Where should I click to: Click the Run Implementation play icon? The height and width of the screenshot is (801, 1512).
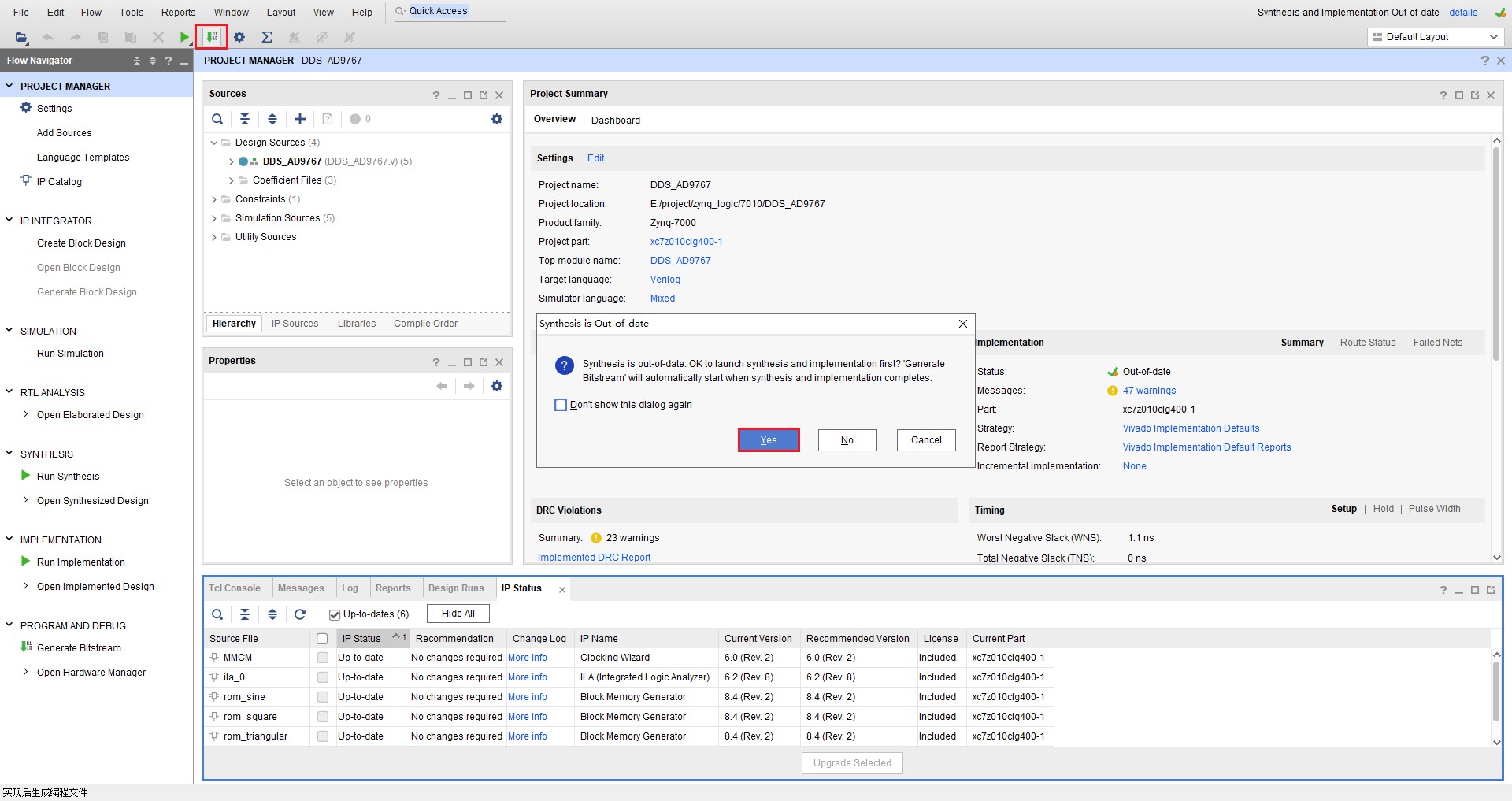[x=26, y=562]
